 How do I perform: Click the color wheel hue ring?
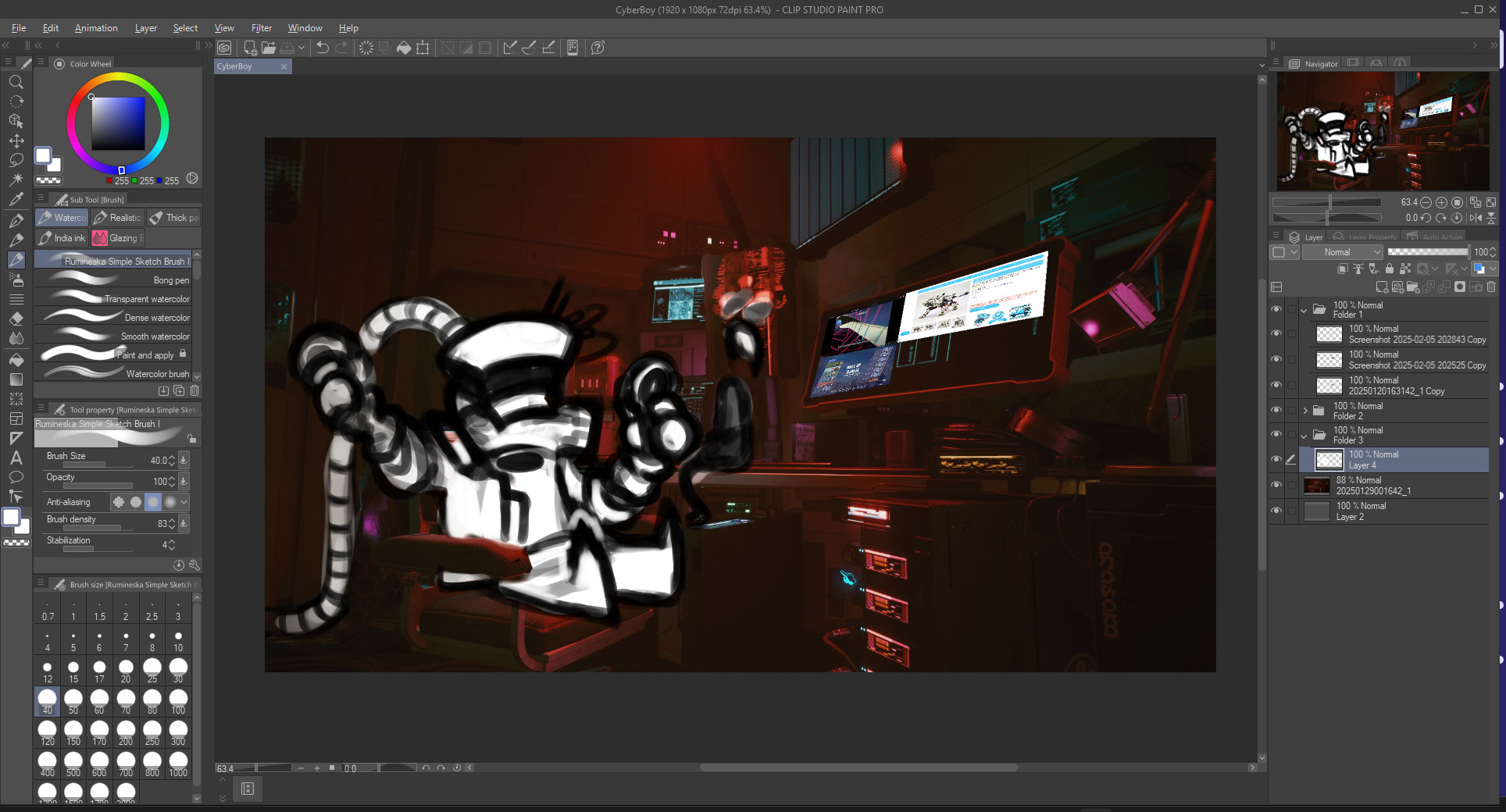point(118,78)
